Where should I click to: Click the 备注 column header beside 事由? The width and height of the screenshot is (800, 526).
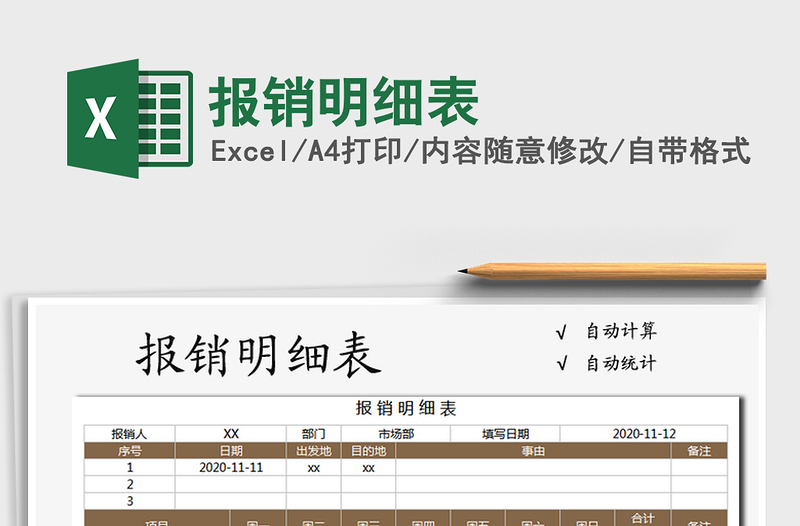699,450
